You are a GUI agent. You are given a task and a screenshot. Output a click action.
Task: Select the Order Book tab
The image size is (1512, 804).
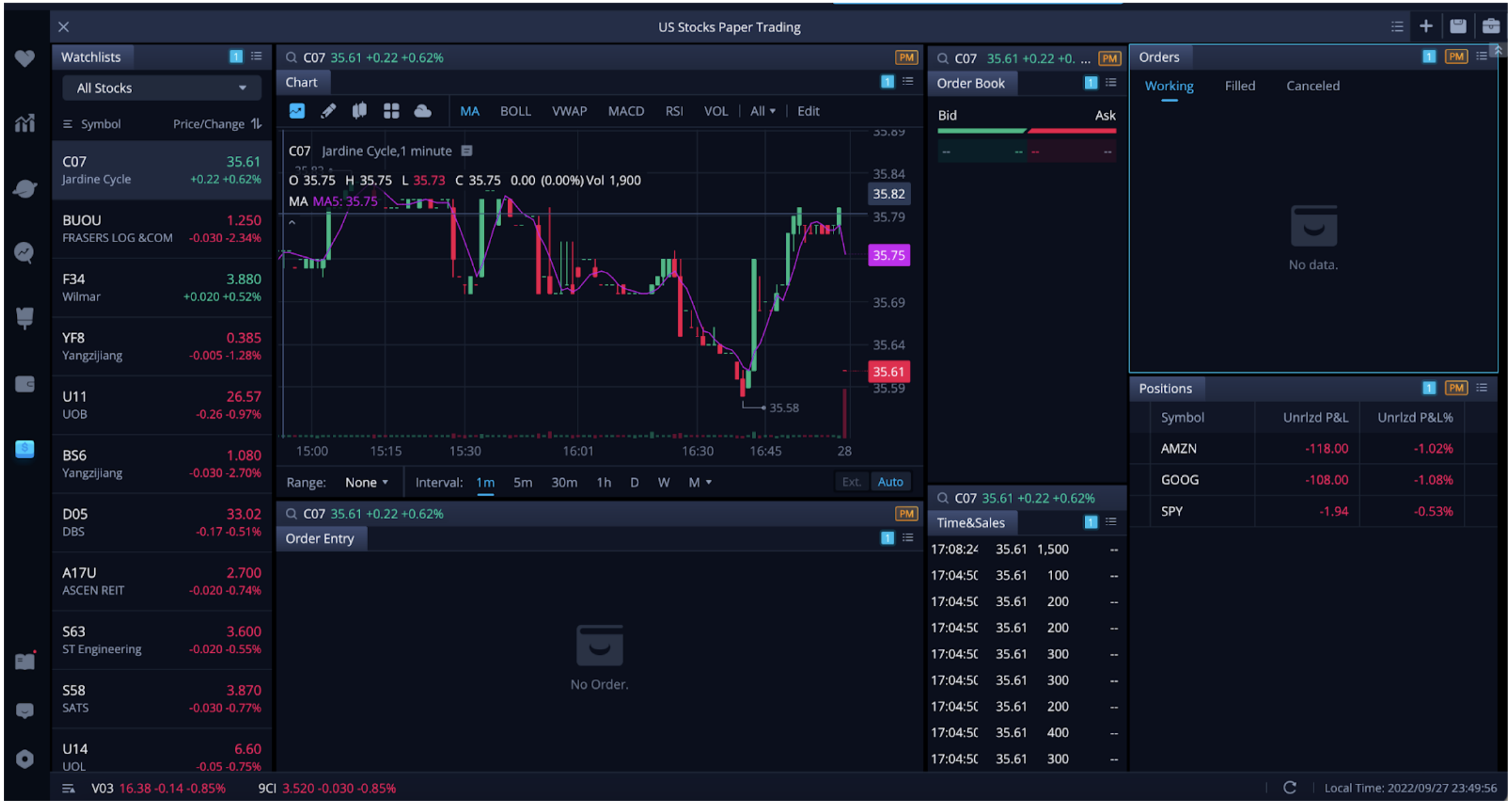click(x=970, y=83)
